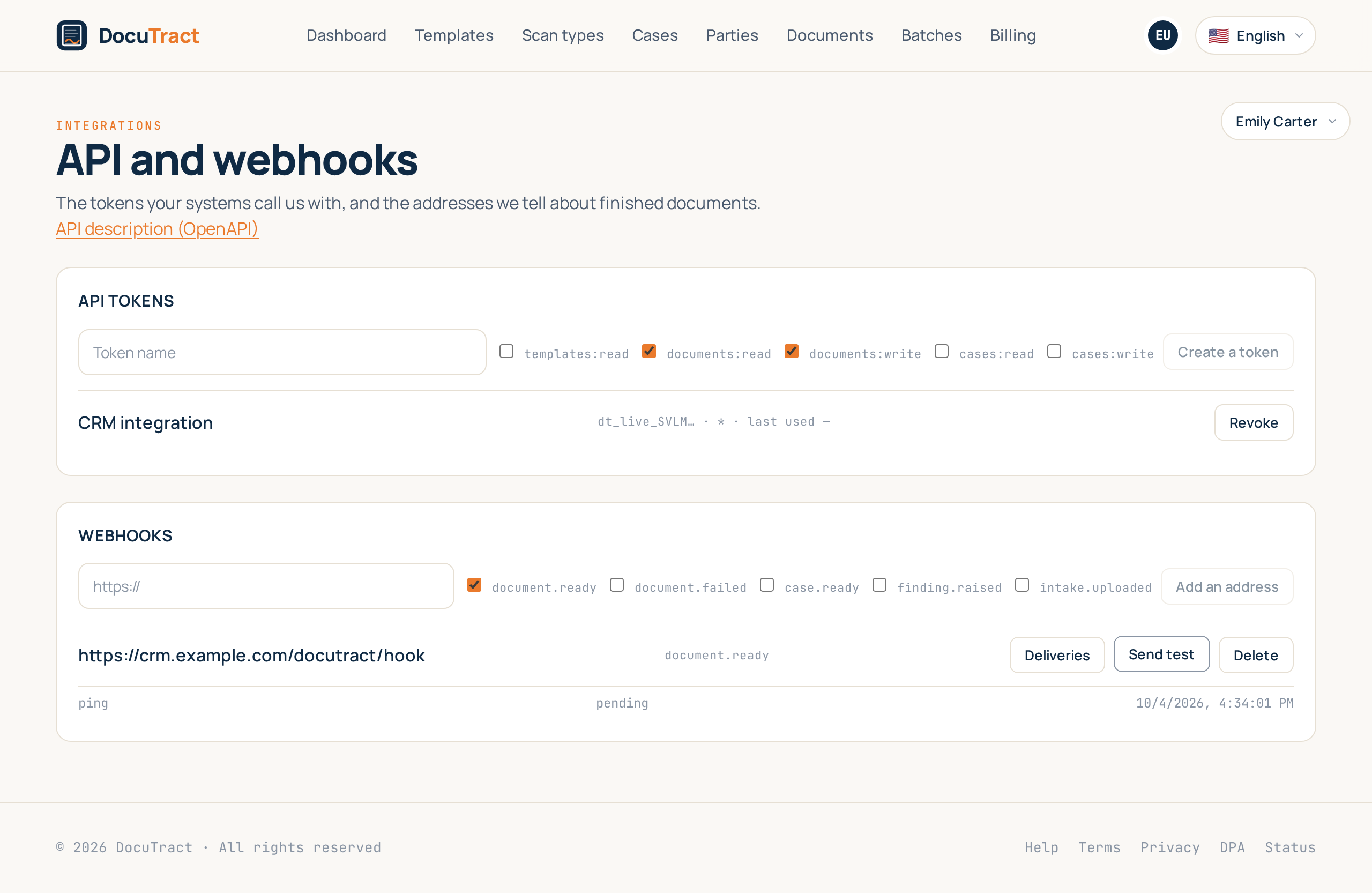Enable the document.failed event checkbox
Image resolution: width=1372 pixels, height=893 pixels.
tap(617, 585)
